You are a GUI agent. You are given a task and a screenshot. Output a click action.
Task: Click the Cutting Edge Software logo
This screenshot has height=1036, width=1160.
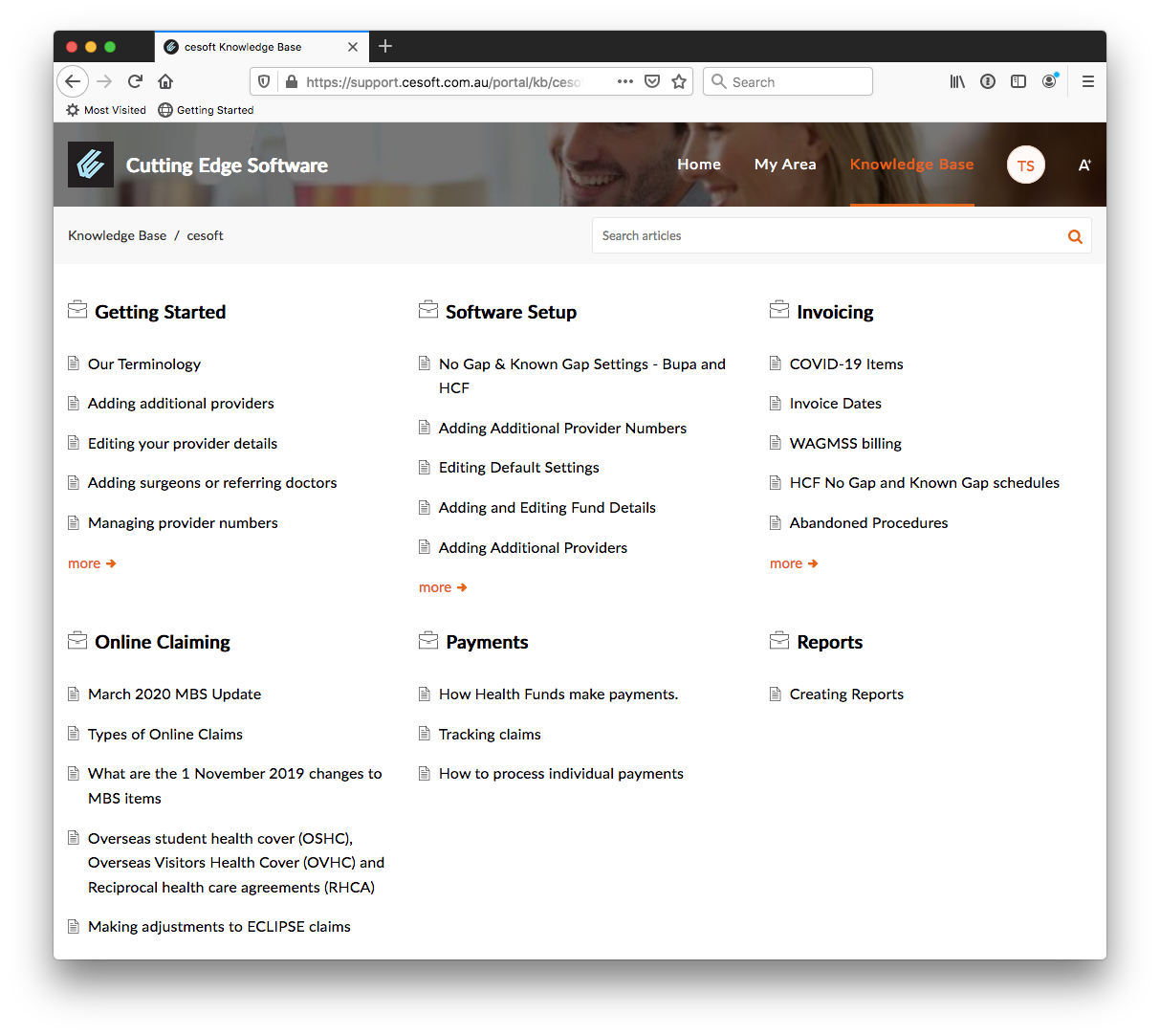pyautogui.click(x=91, y=165)
